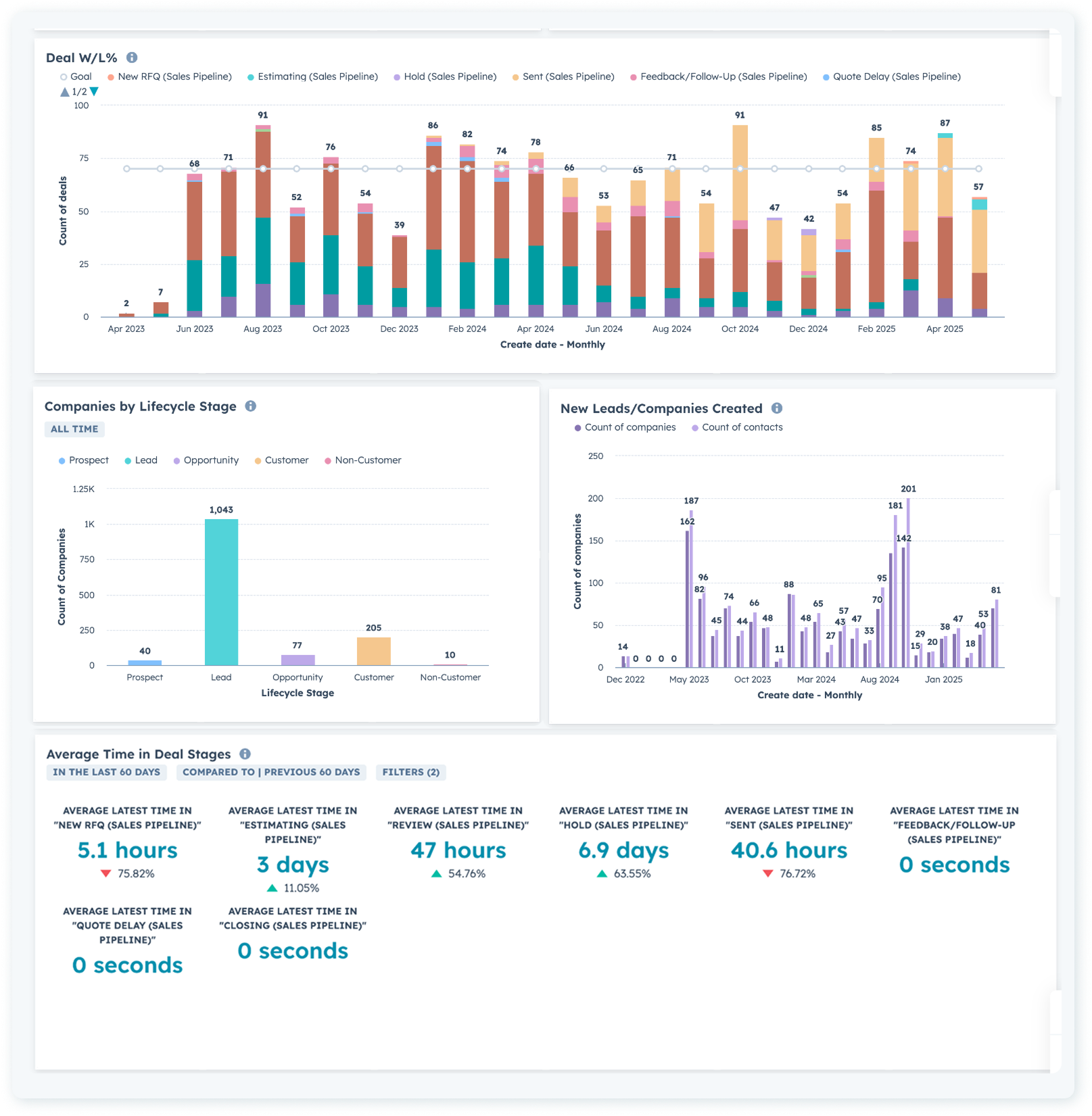The image size is (1092, 1116).
Task: Click the Prospect bar labeled 40
Action: click(145, 663)
